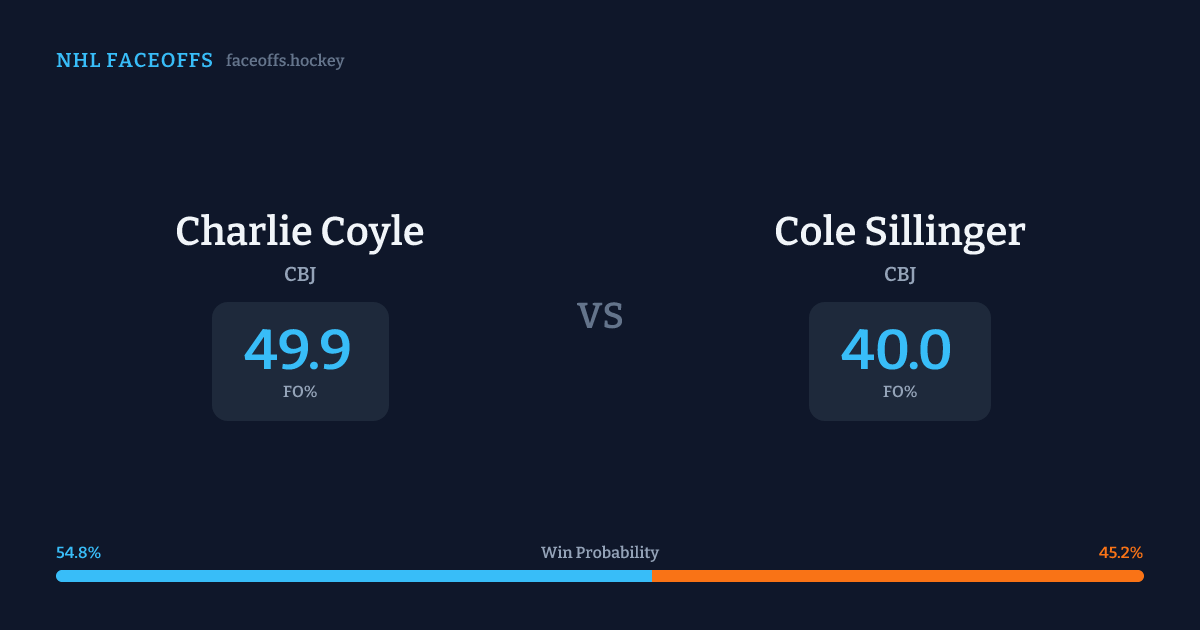
Task: Click the rounded left end of the probability bar
Action: click(x=60, y=576)
